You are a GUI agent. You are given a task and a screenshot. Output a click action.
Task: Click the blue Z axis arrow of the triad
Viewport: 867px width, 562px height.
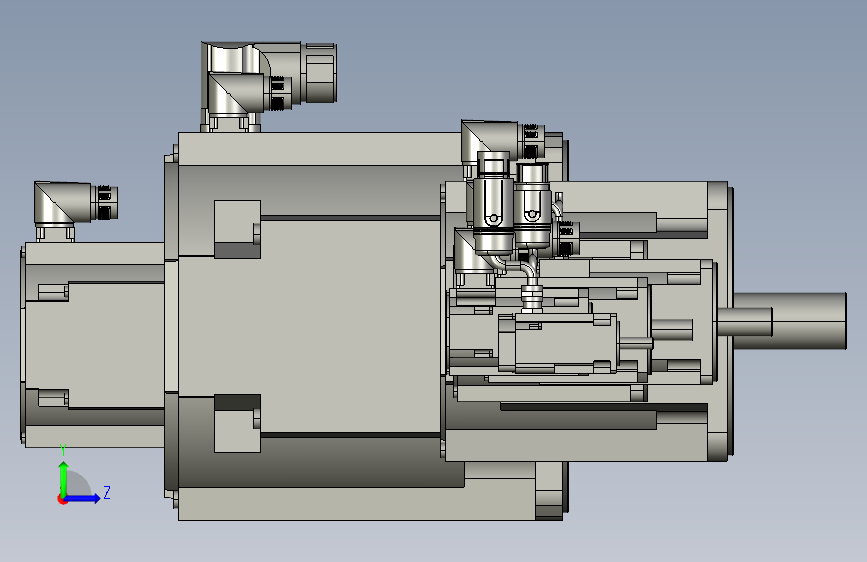click(83, 498)
